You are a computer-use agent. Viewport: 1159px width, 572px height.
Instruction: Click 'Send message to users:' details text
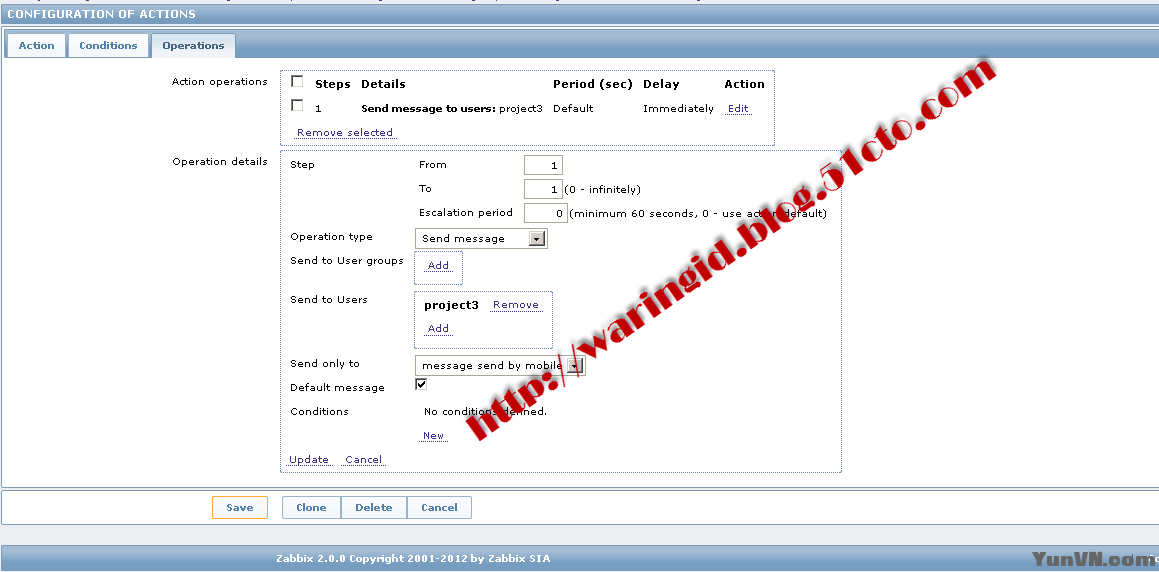pos(428,109)
